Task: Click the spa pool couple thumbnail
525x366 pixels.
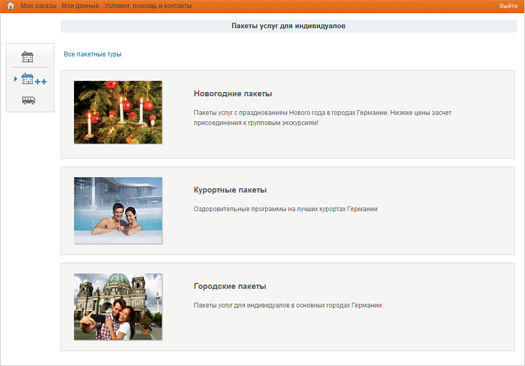Action: pyautogui.click(x=118, y=211)
